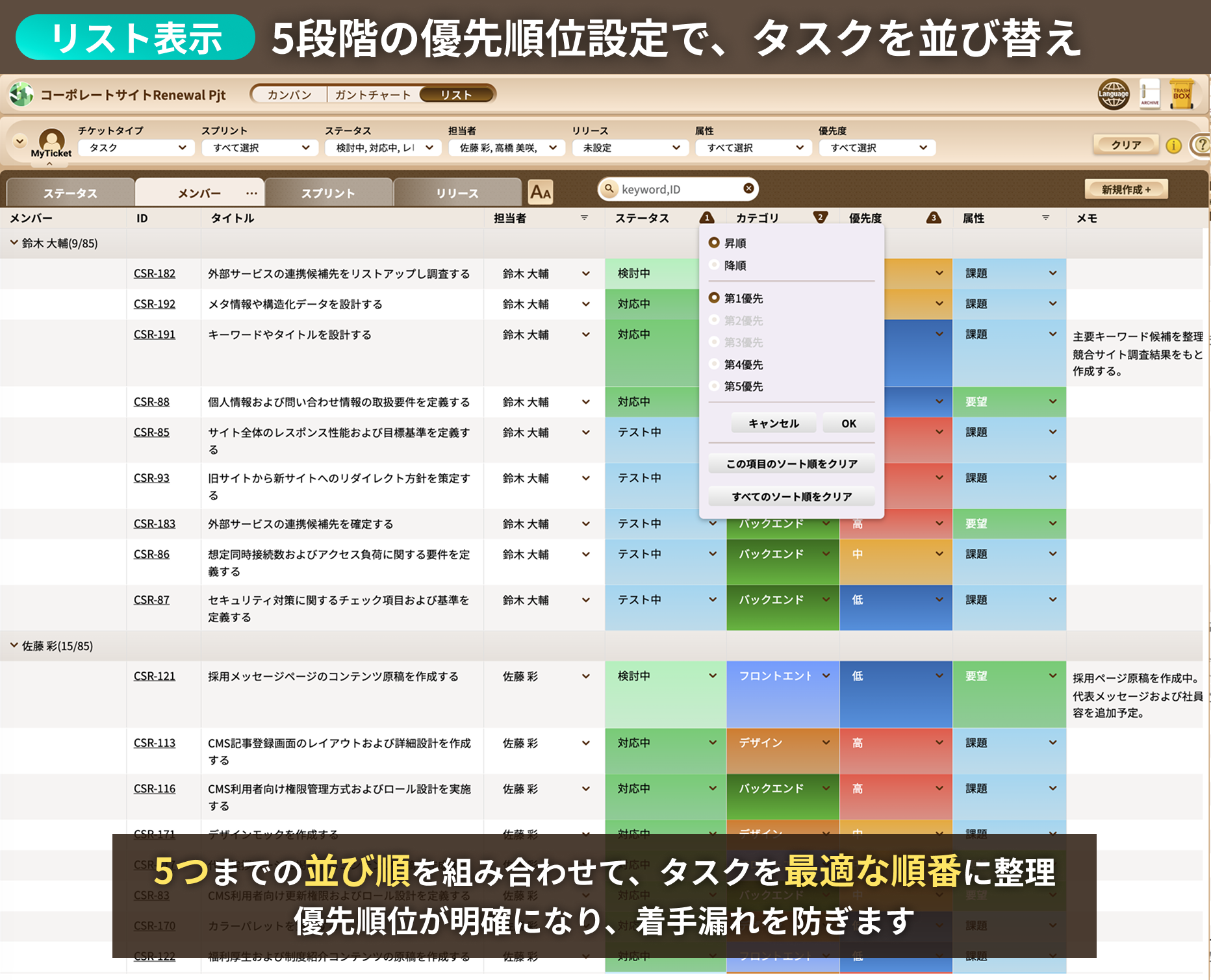This screenshot has height=980, width=1211.
Task: Open ticket link CSR-116
Action: coord(155,788)
